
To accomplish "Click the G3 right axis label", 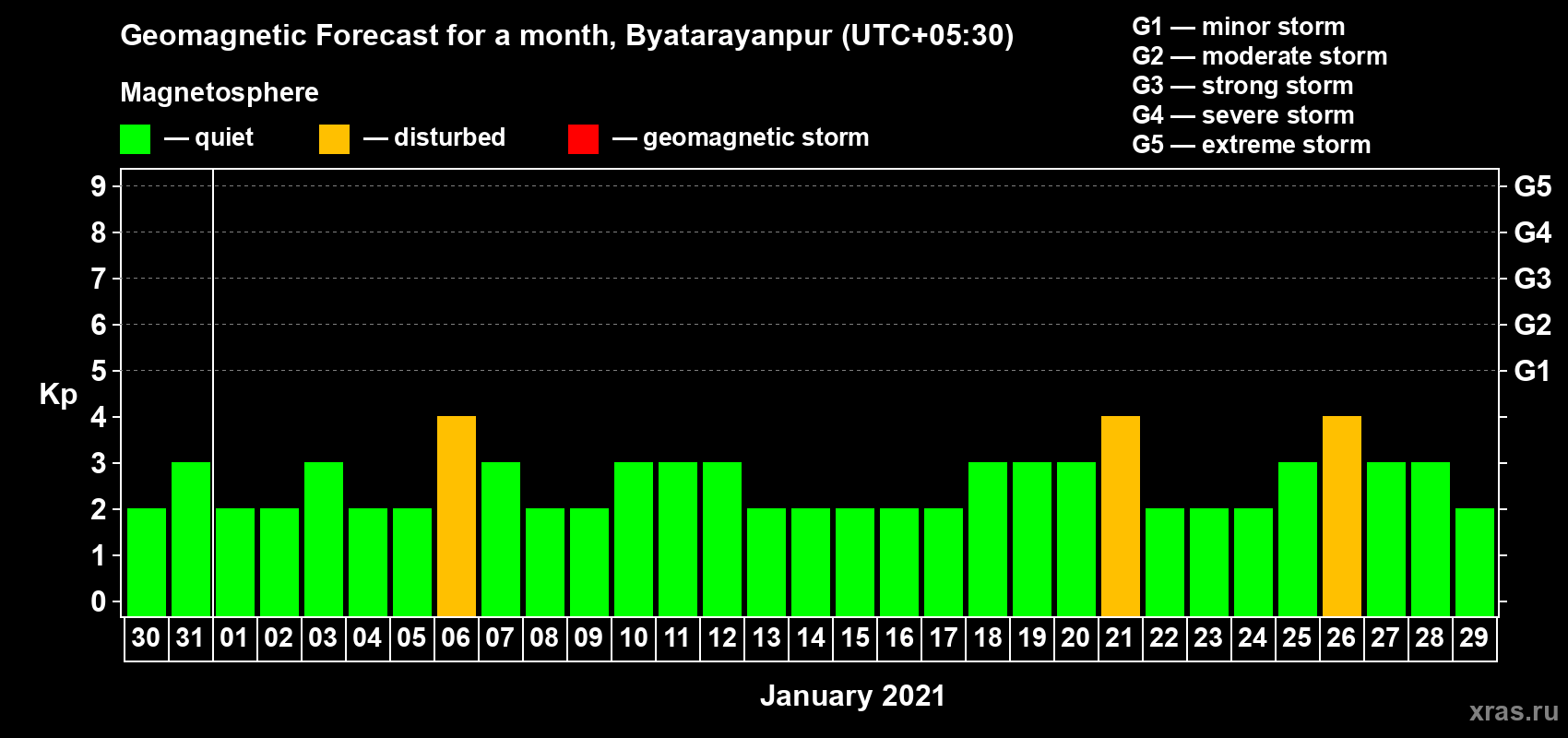I will 1533,279.
